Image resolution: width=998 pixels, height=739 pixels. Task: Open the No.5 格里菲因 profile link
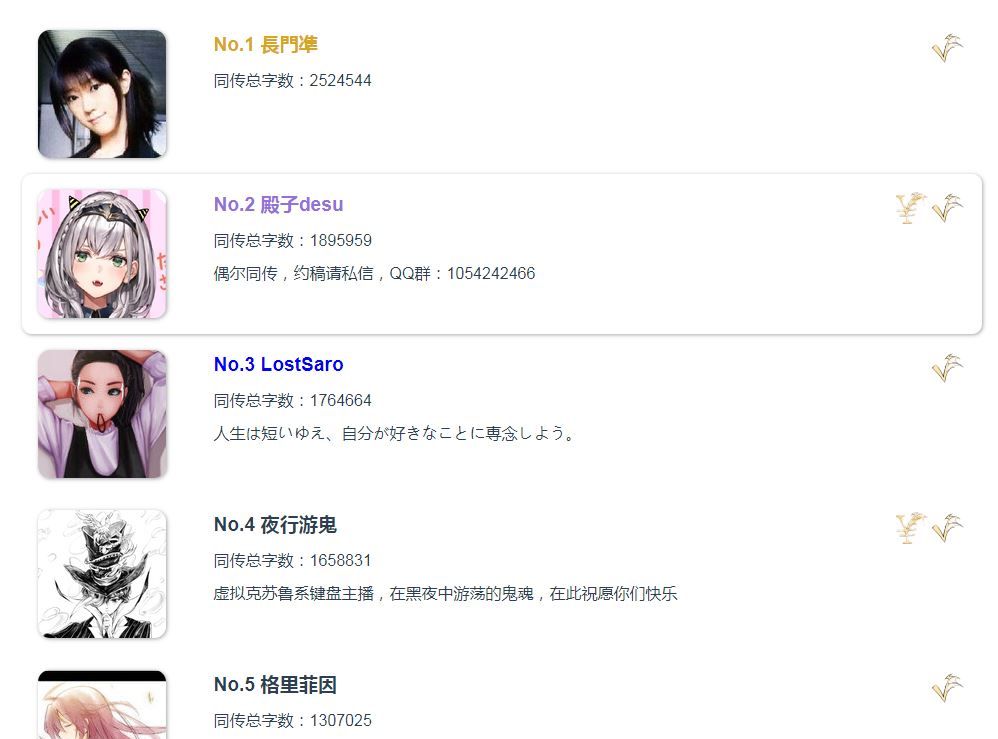coord(275,685)
